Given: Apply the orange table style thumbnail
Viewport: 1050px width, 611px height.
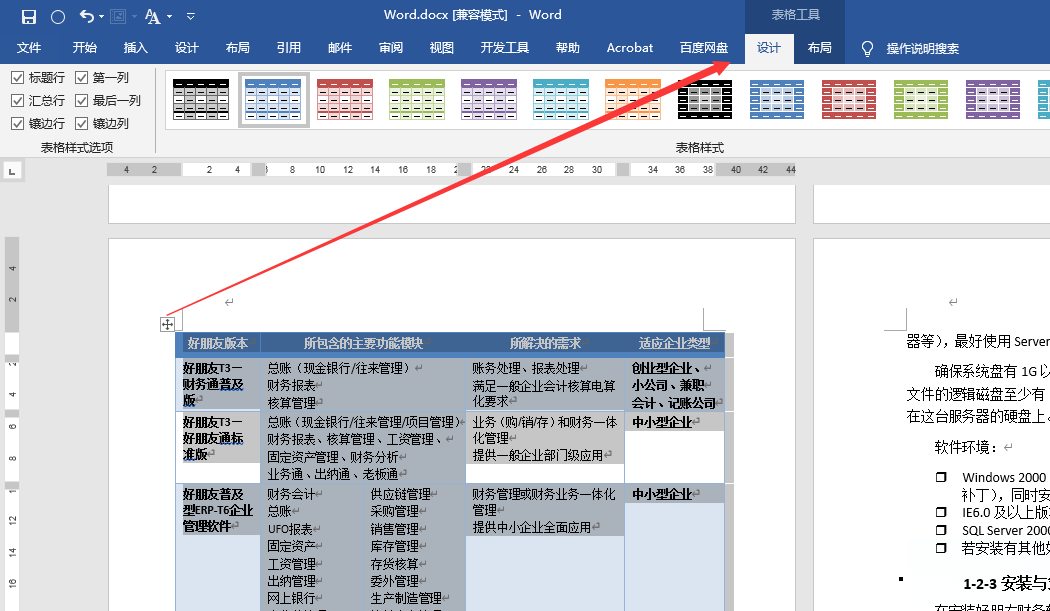Looking at the screenshot, I should (633, 99).
